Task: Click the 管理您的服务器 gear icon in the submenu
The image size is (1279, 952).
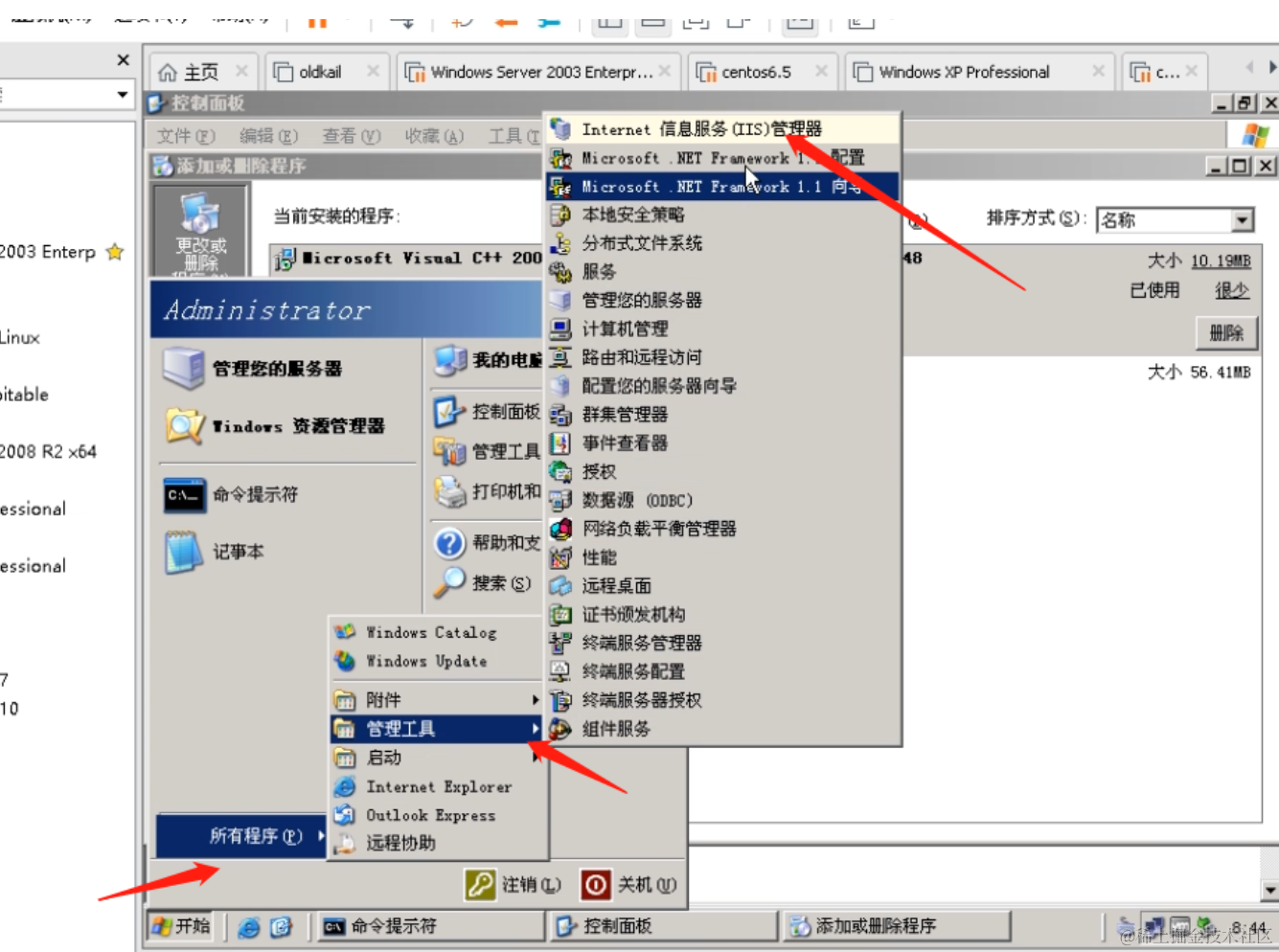Action: pyautogui.click(x=560, y=300)
